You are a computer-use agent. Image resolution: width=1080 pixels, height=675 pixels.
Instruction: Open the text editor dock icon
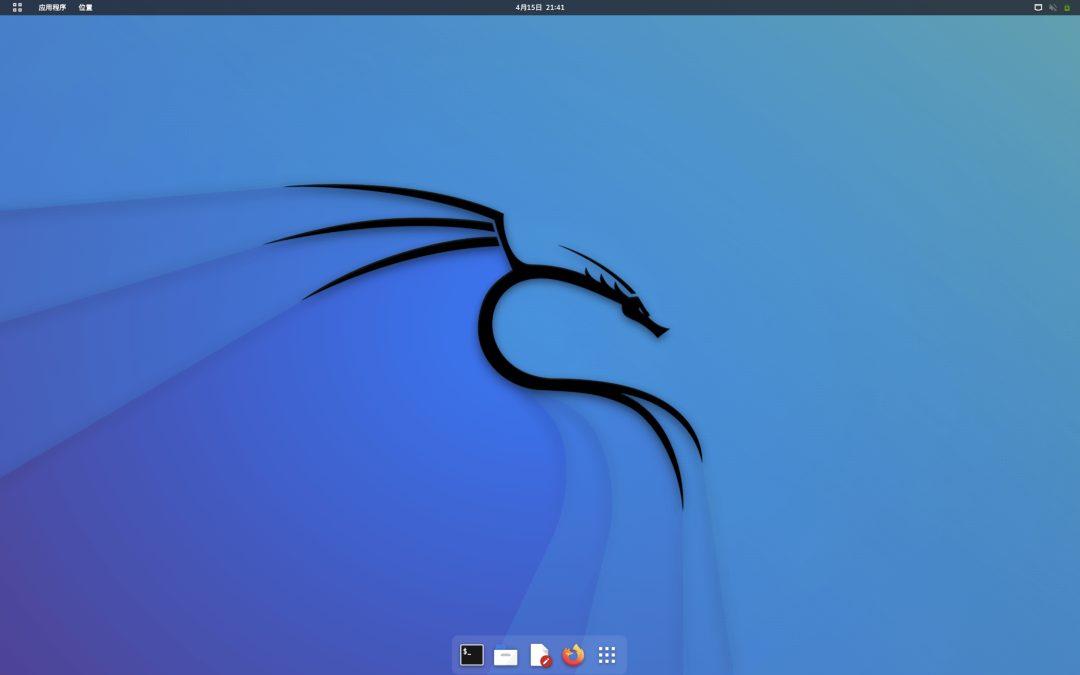[540, 655]
